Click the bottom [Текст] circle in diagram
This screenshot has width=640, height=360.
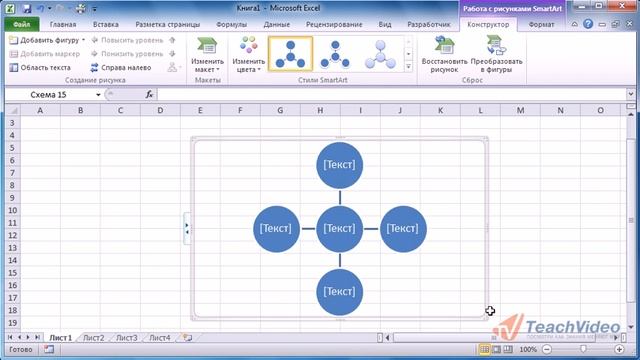[x=340, y=292]
